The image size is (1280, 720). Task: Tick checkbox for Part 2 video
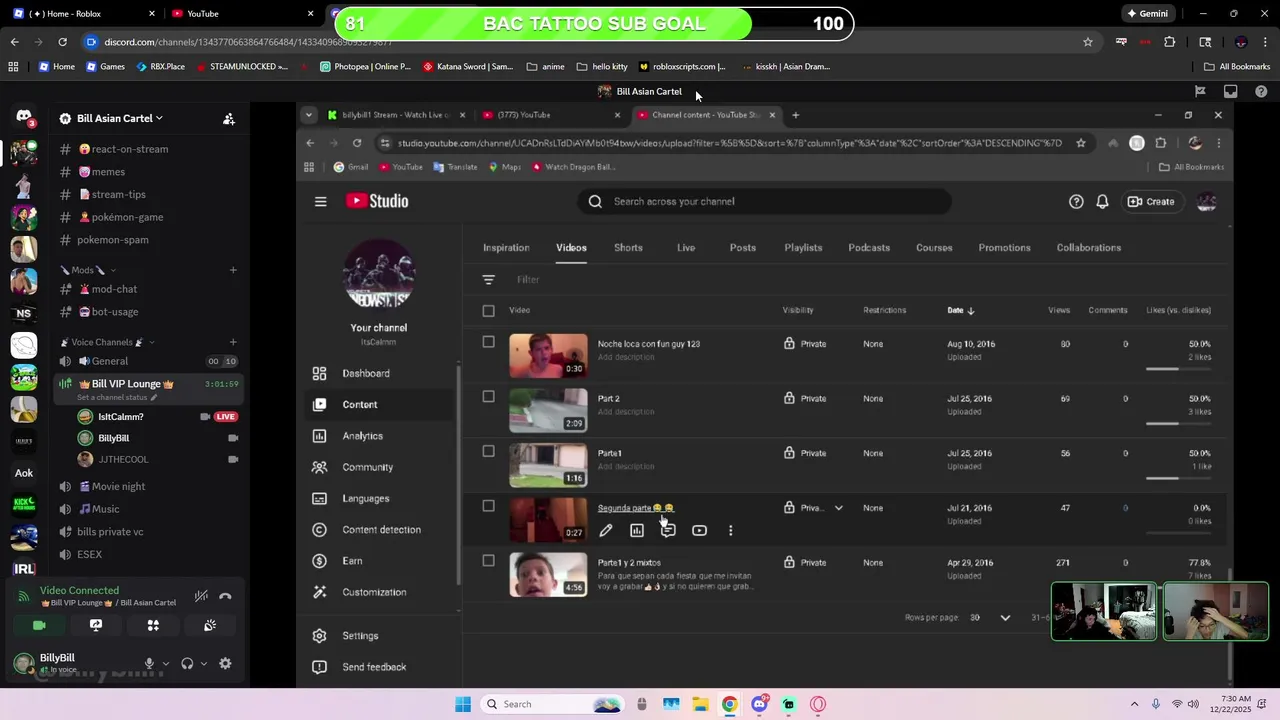(x=488, y=397)
